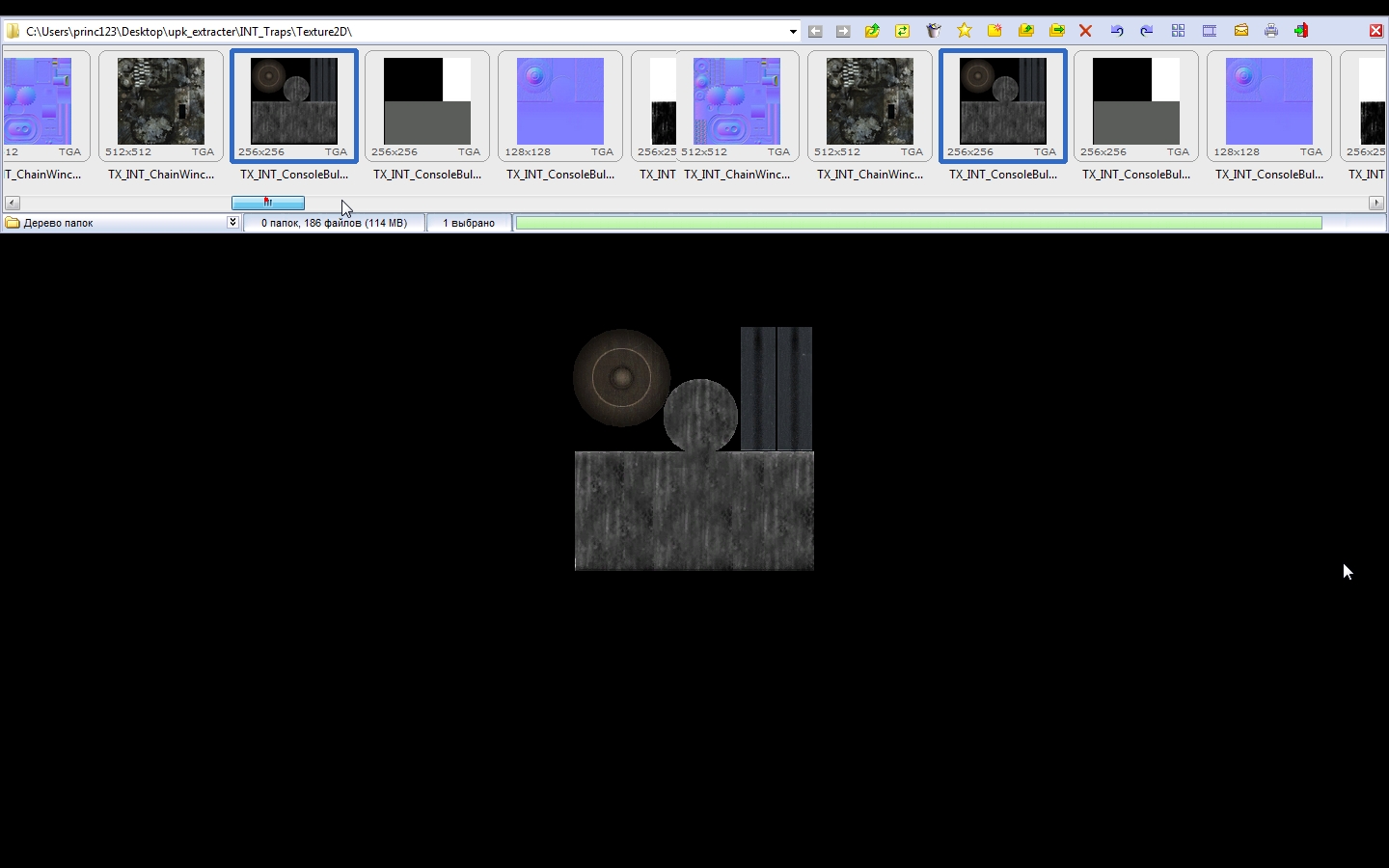Click the move-to-folder icon with green right arrow

[x=1057, y=31]
